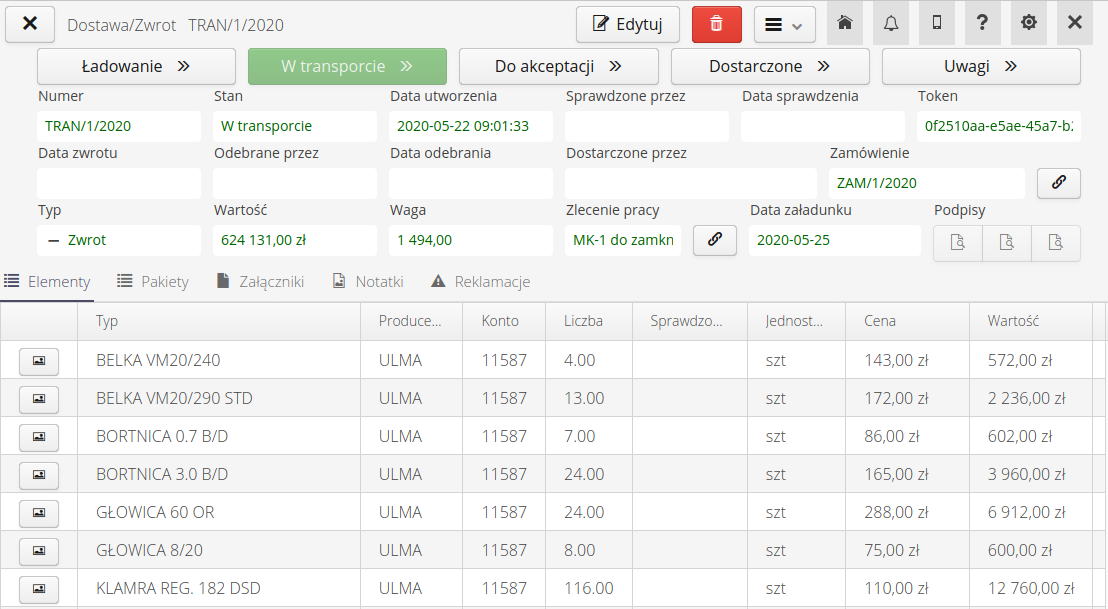
Task: Click the mobile device icon
Action: click(935, 23)
